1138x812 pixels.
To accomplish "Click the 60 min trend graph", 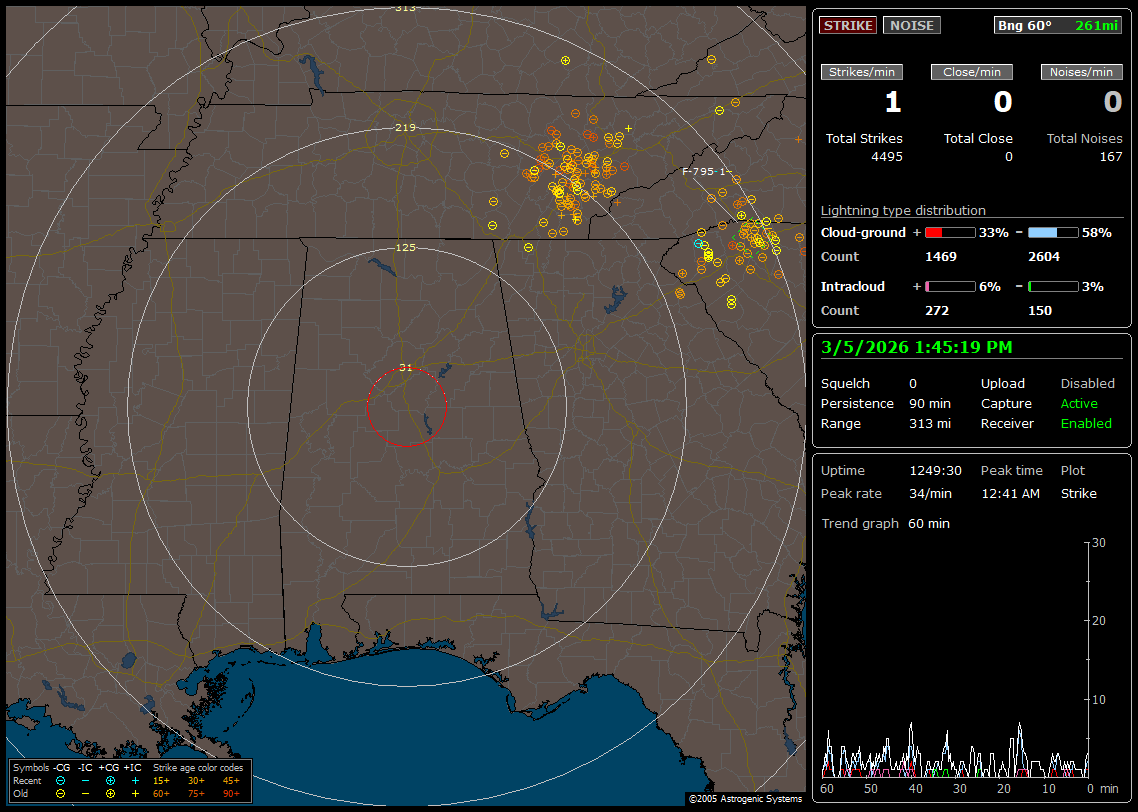I will click(957, 660).
